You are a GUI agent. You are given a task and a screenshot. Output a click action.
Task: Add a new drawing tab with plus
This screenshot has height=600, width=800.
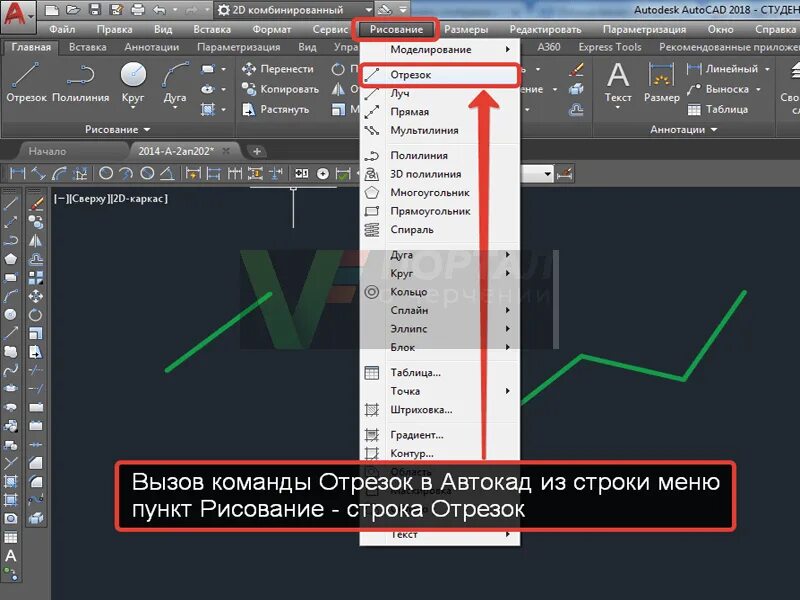point(257,151)
